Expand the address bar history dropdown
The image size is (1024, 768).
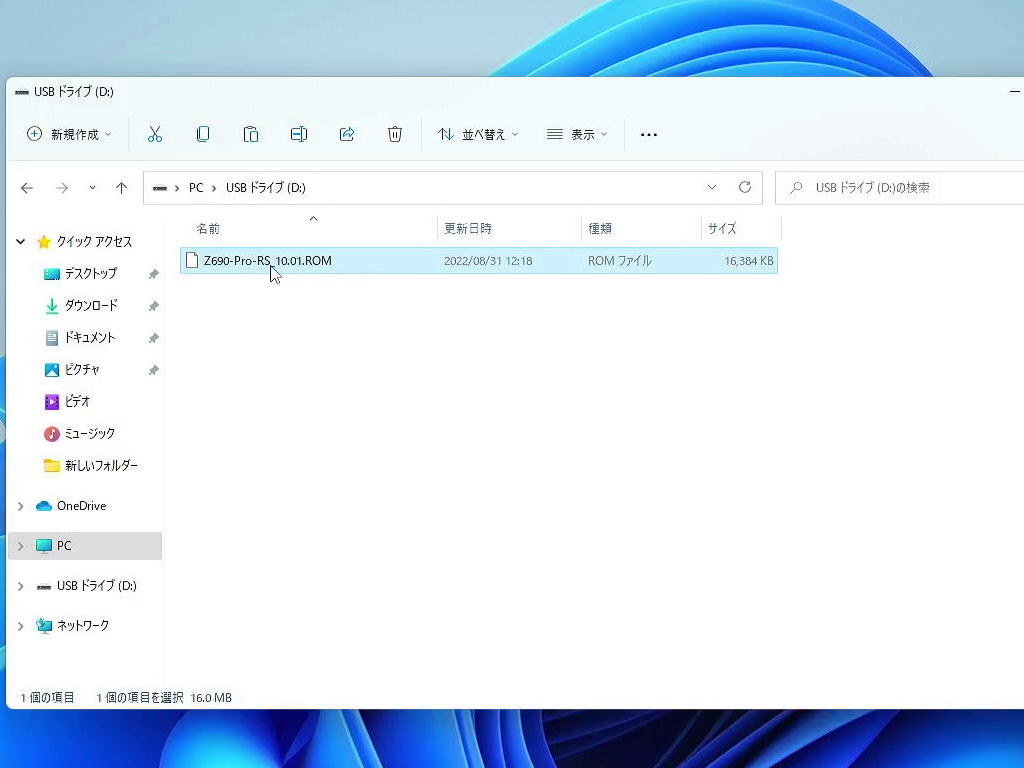pos(712,187)
